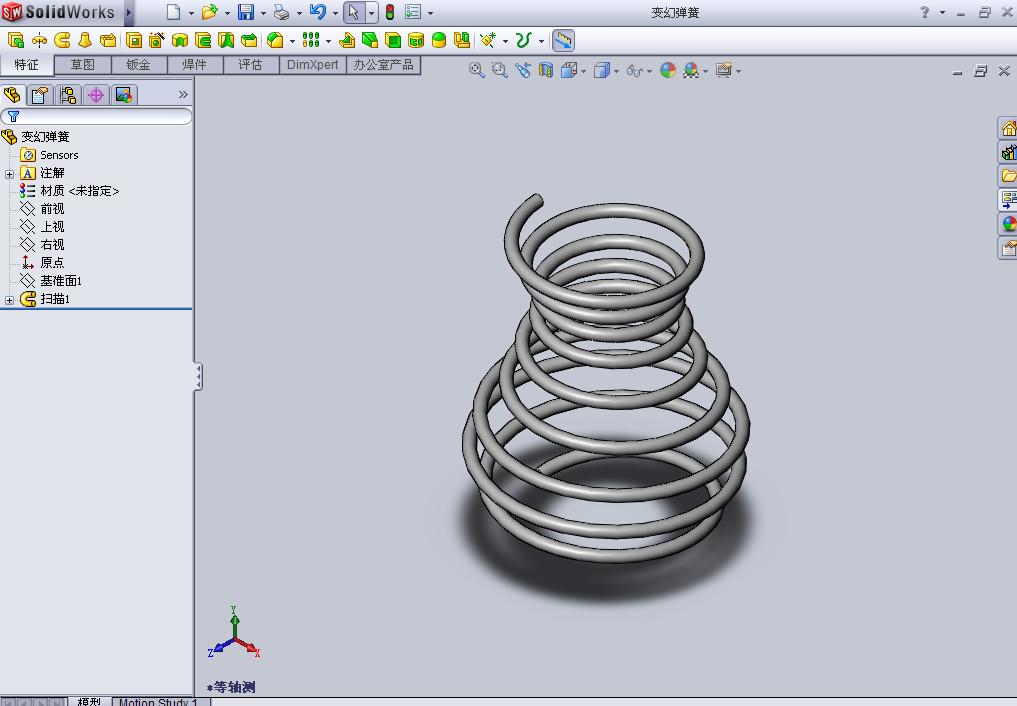The height and width of the screenshot is (706, 1017).
Task: Open the Motion Study 1 tab
Action: point(158,701)
